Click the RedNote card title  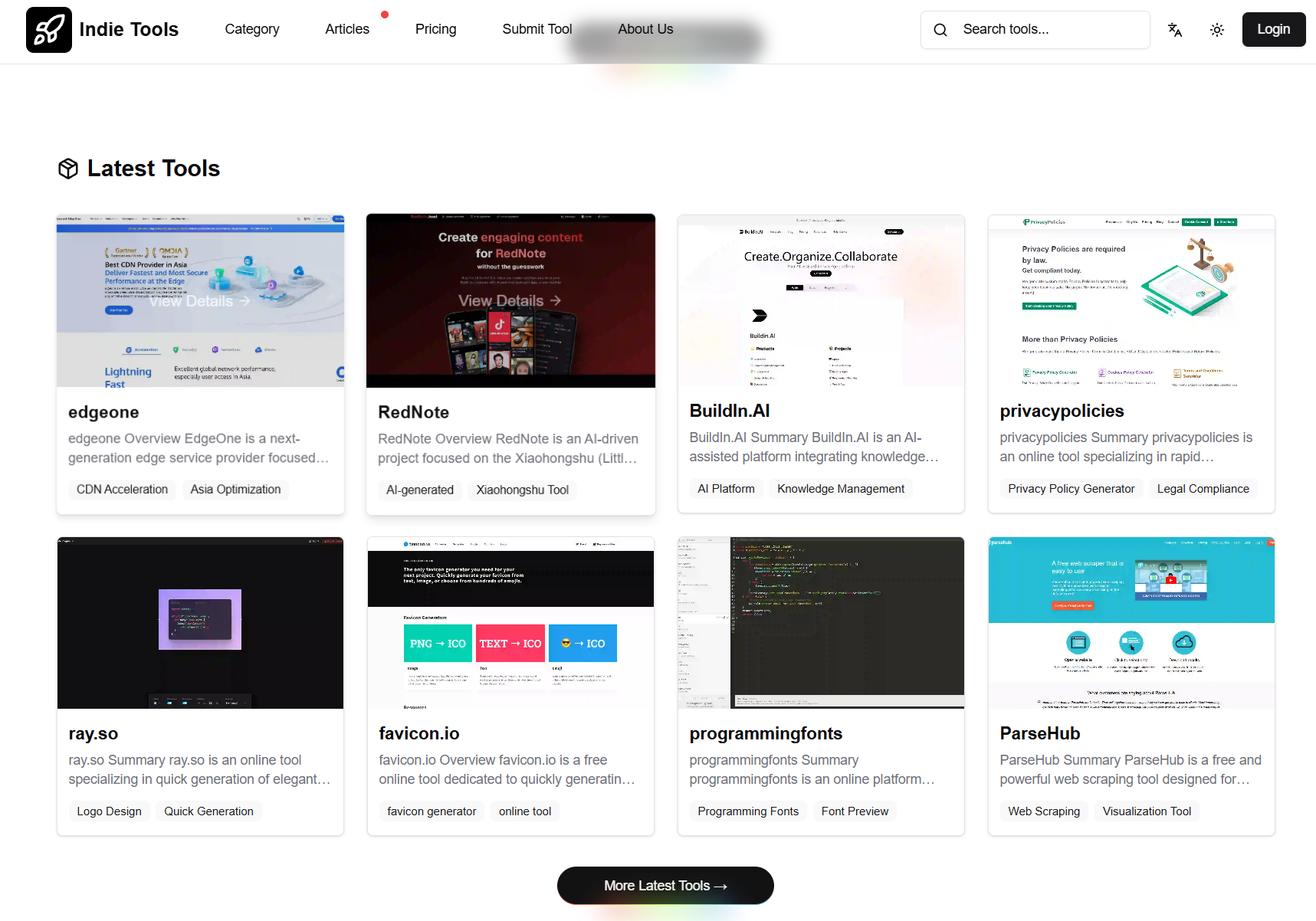tap(414, 412)
